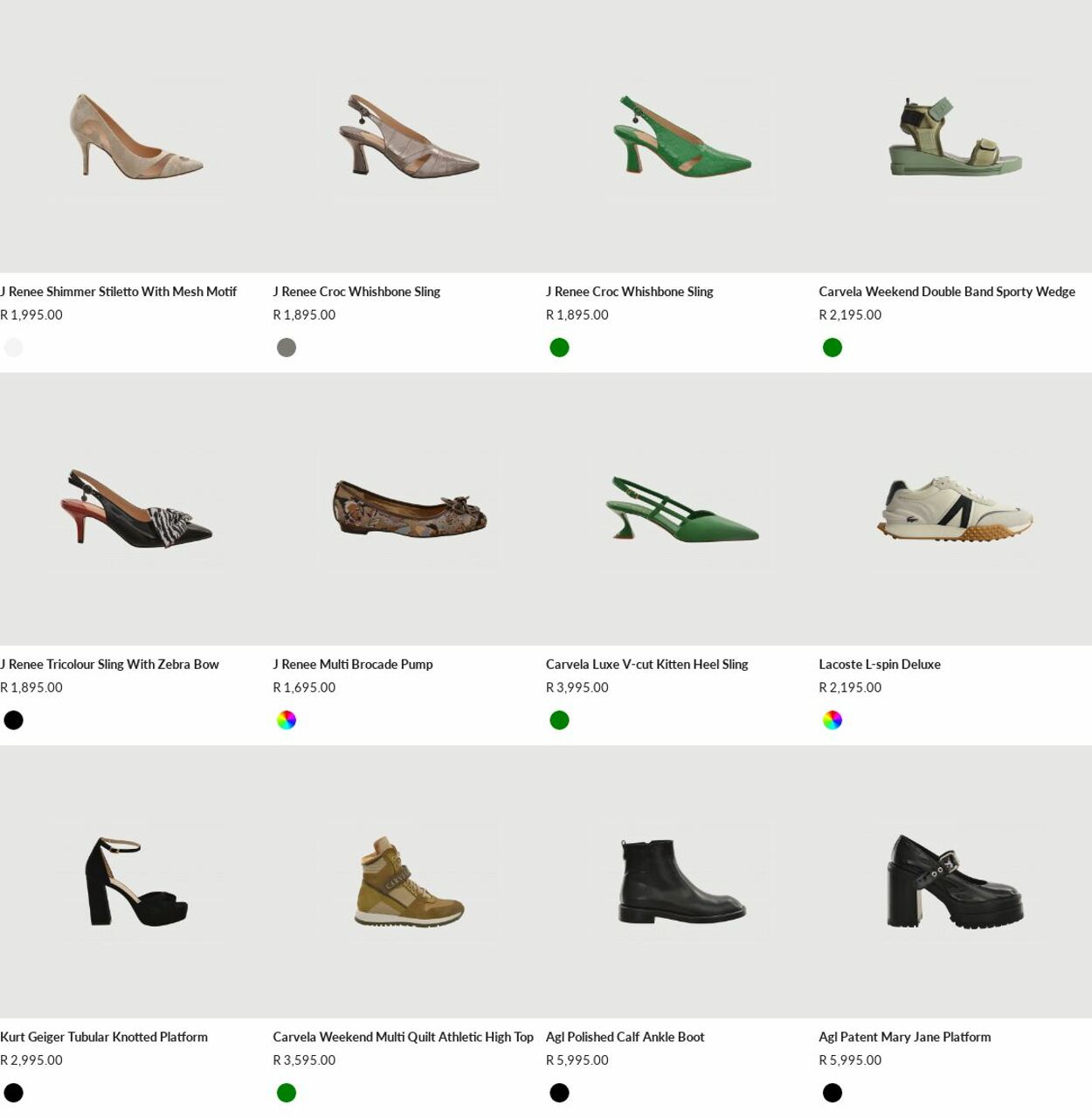The width and height of the screenshot is (1092, 1118).
Task: Open the J Renee Tricolour Sling Zebra Bow image
Action: point(136,509)
